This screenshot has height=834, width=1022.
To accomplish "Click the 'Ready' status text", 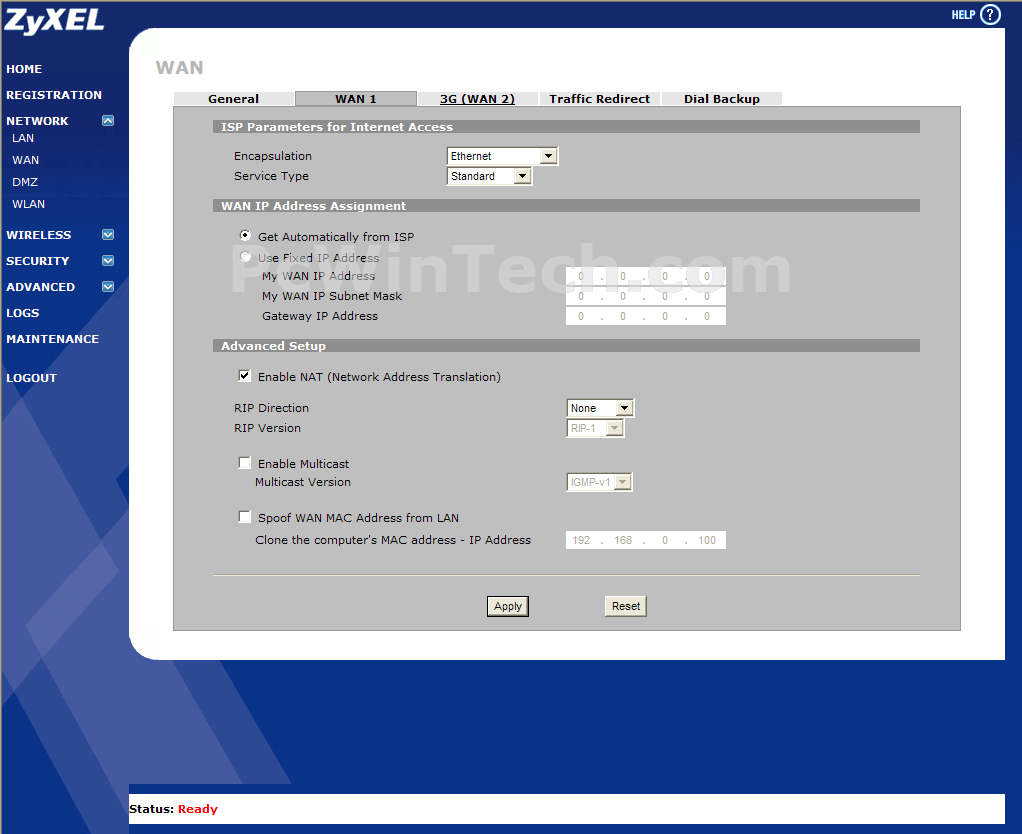I will coord(197,809).
